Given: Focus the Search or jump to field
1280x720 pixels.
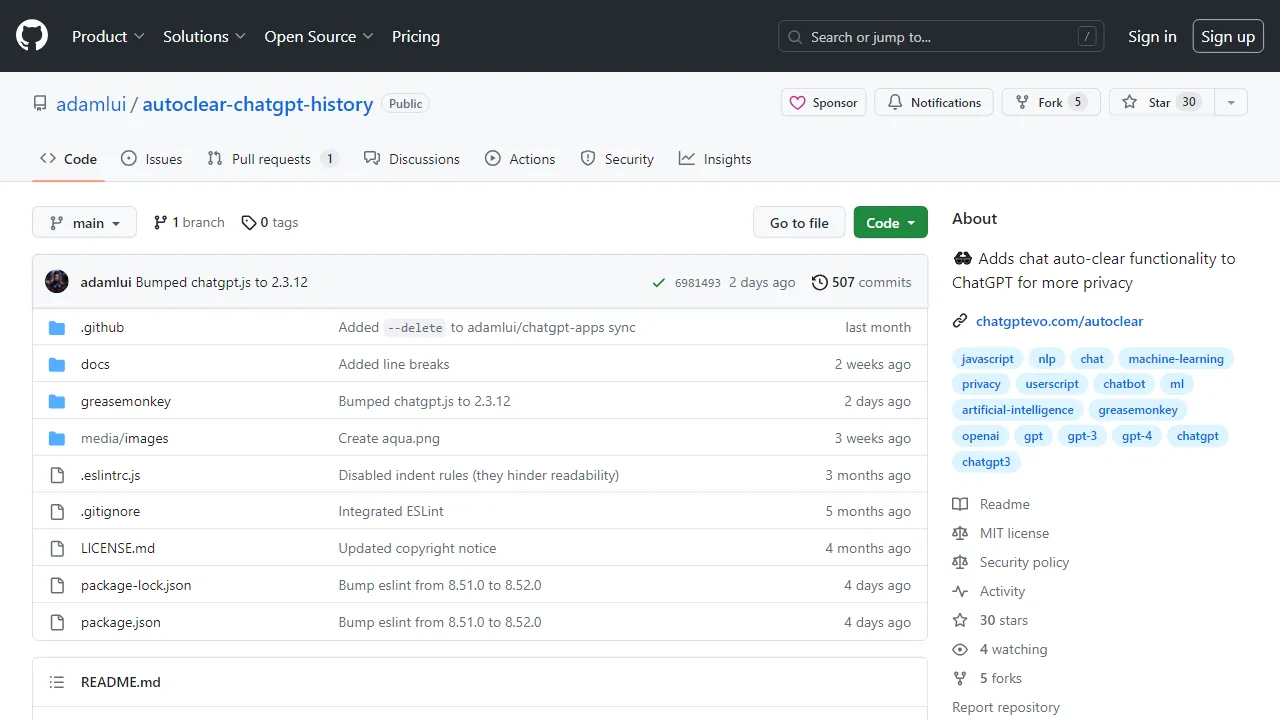Looking at the screenshot, I should point(941,36).
